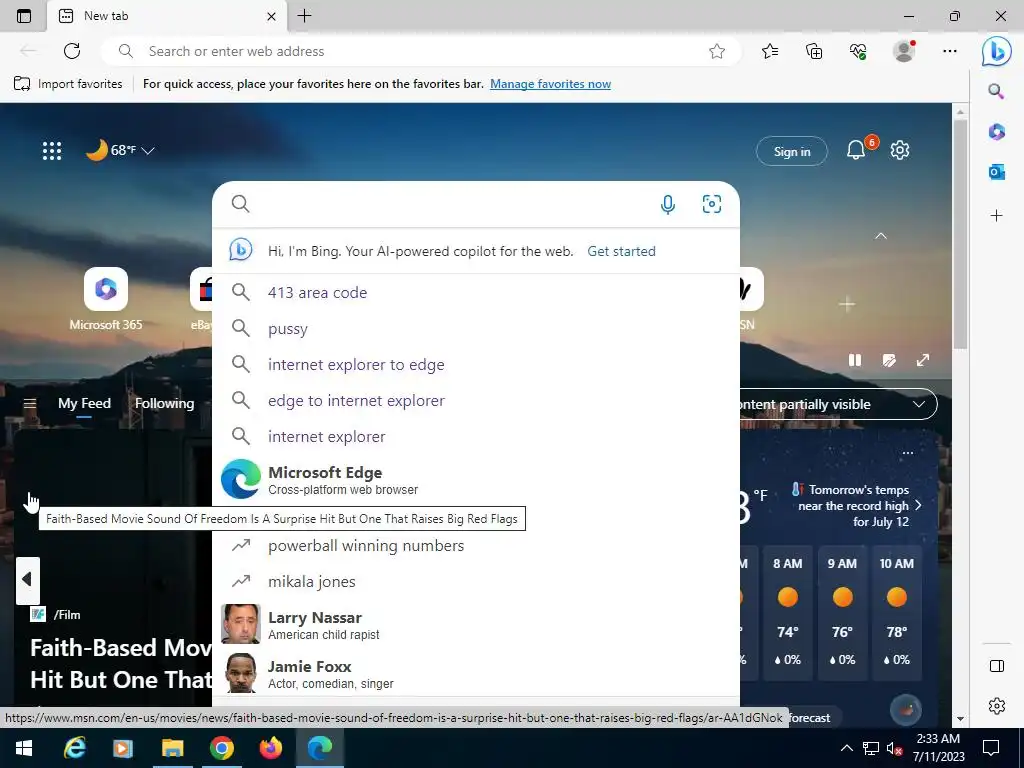Open sidebar search icon
Viewport: 1024px width, 768px height.
pos(996,91)
